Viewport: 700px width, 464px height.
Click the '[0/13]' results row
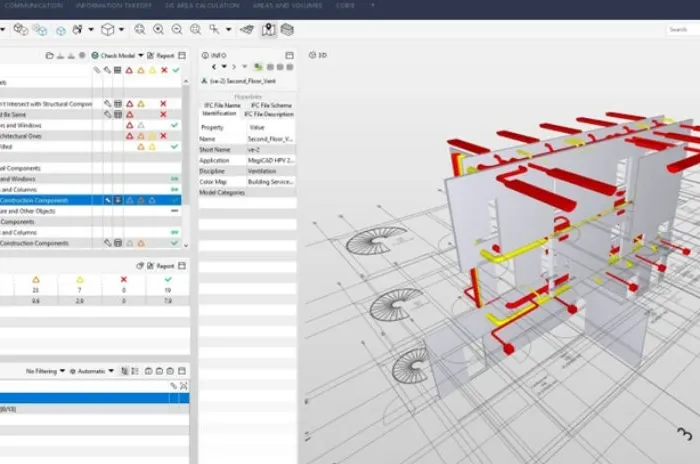pyautogui.click(x=95, y=409)
